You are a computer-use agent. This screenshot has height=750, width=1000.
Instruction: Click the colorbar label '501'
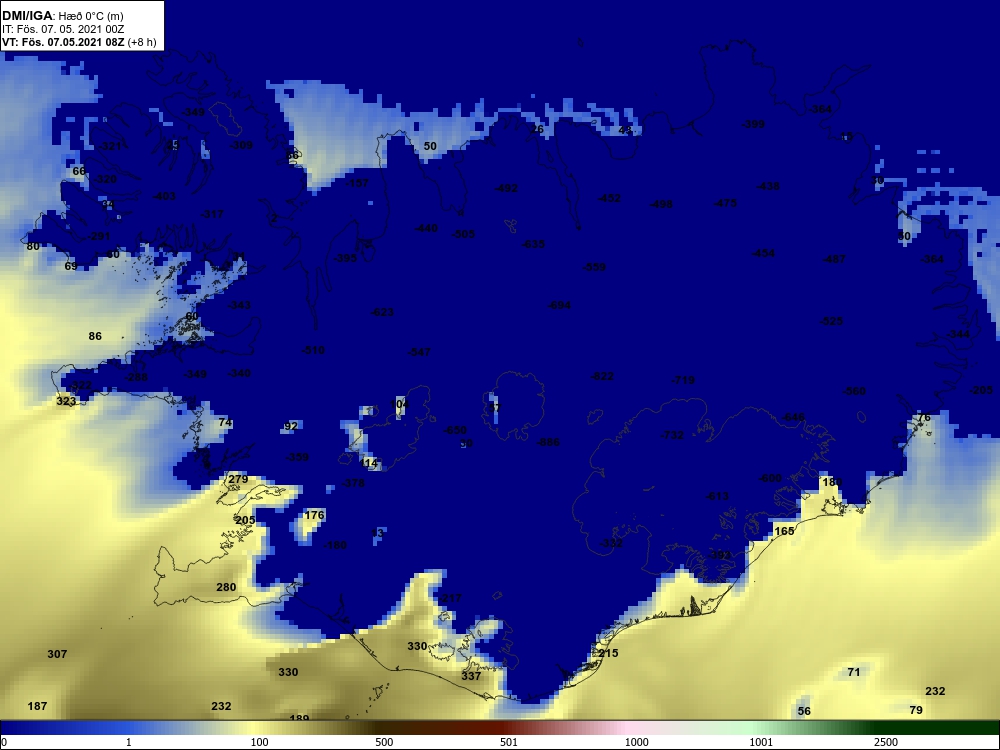509,742
